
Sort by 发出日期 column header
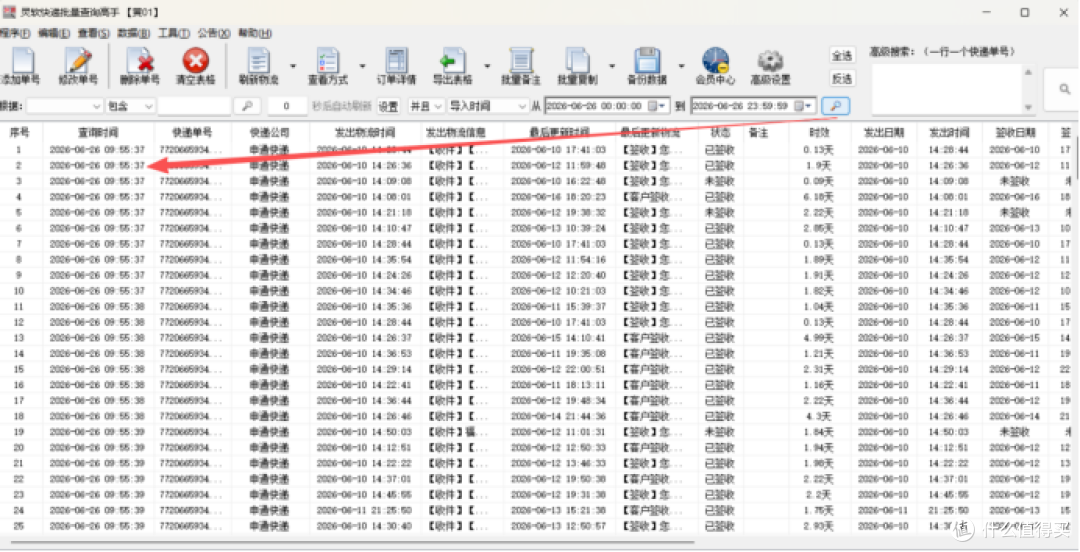[x=885, y=132]
